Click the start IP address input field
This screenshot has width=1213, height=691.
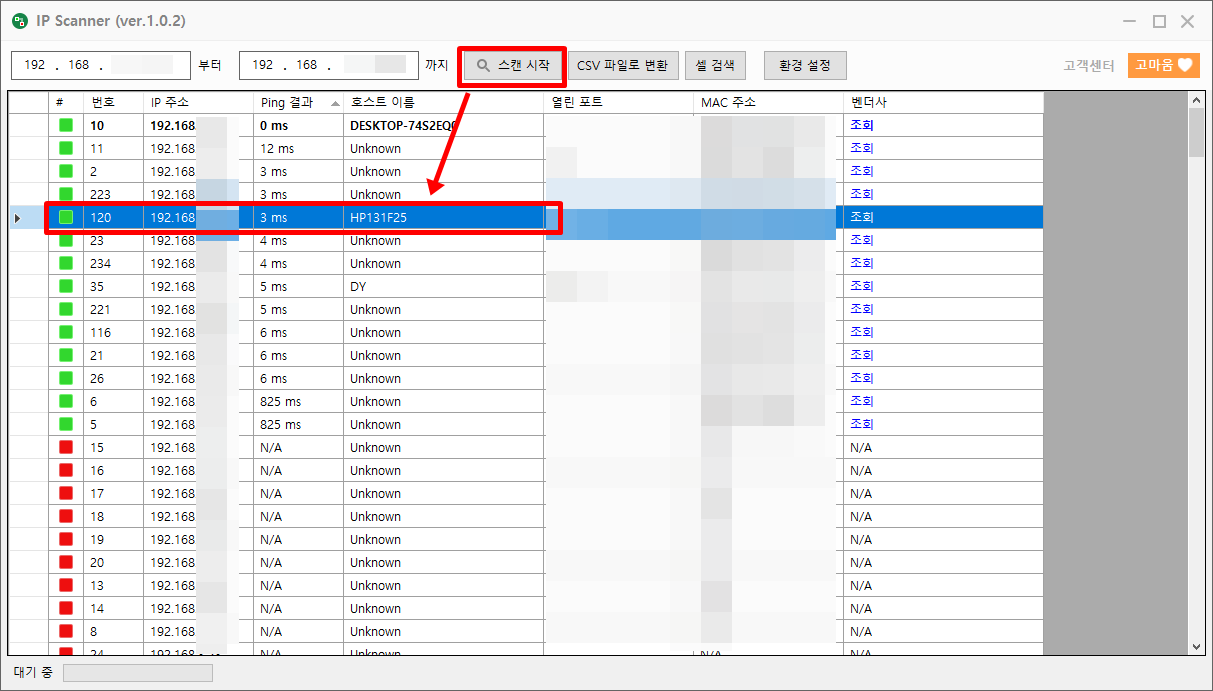[x=101, y=65]
